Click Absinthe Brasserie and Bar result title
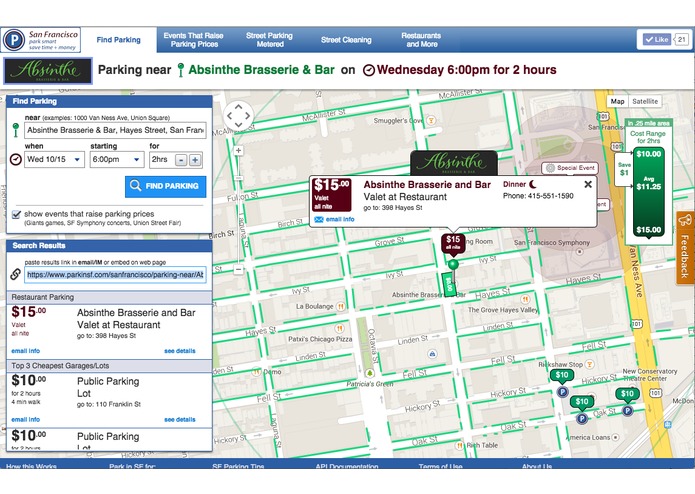This screenshot has height=494, width=695. (136, 313)
